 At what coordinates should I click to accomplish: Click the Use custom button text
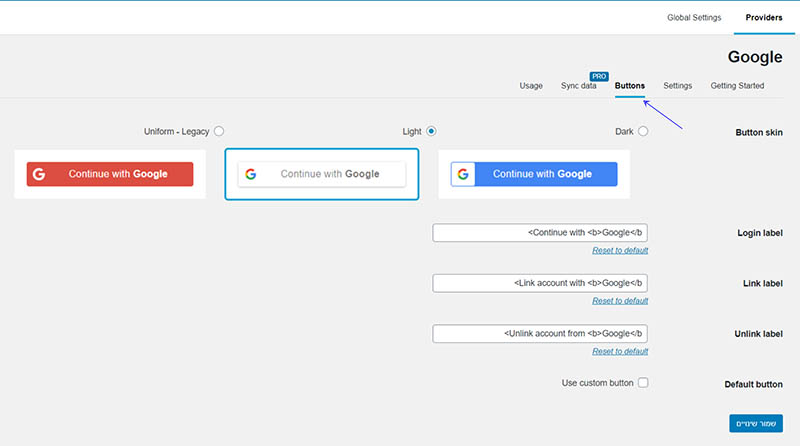pyautogui.click(x=597, y=383)
